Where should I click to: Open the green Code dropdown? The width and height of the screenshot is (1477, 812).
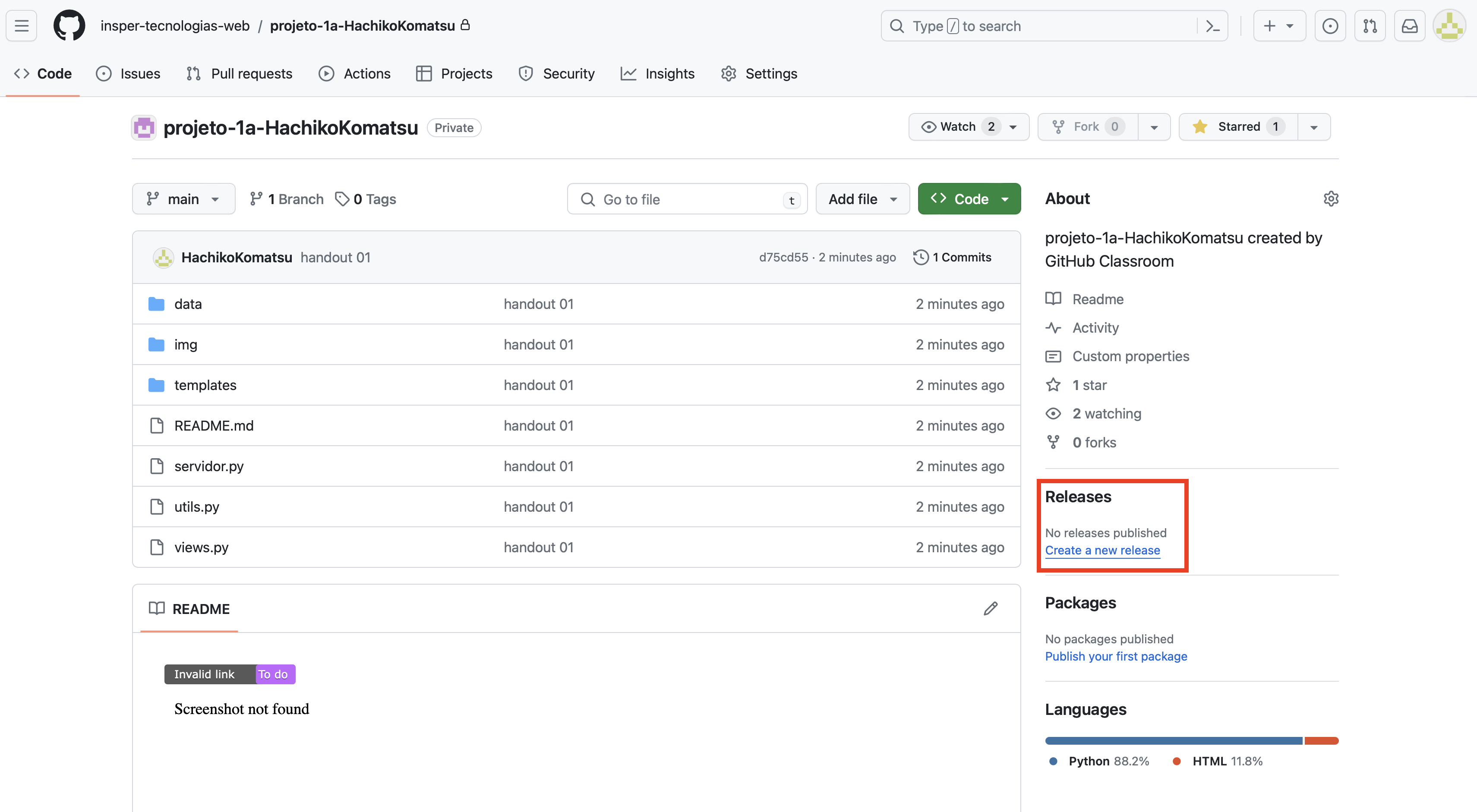click(x=969, y=199)
